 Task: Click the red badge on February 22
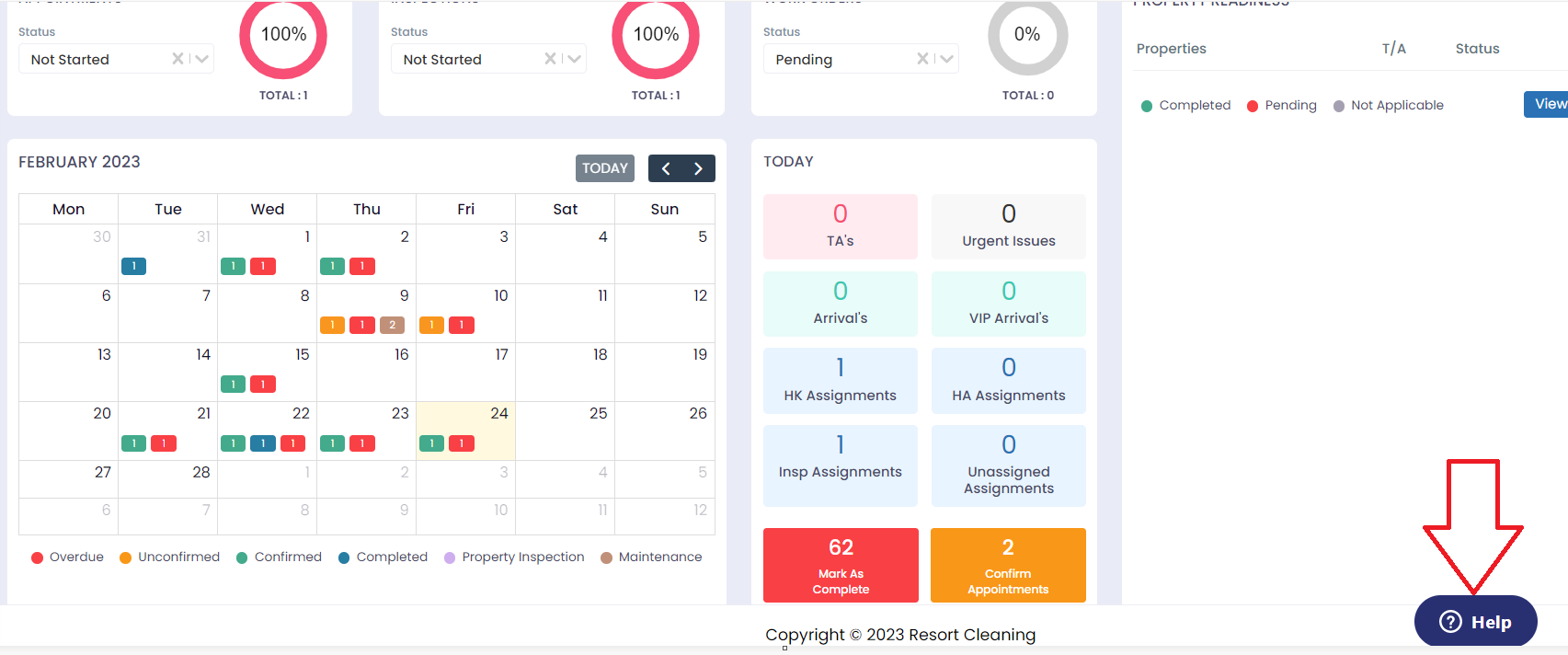click(292, 443)
